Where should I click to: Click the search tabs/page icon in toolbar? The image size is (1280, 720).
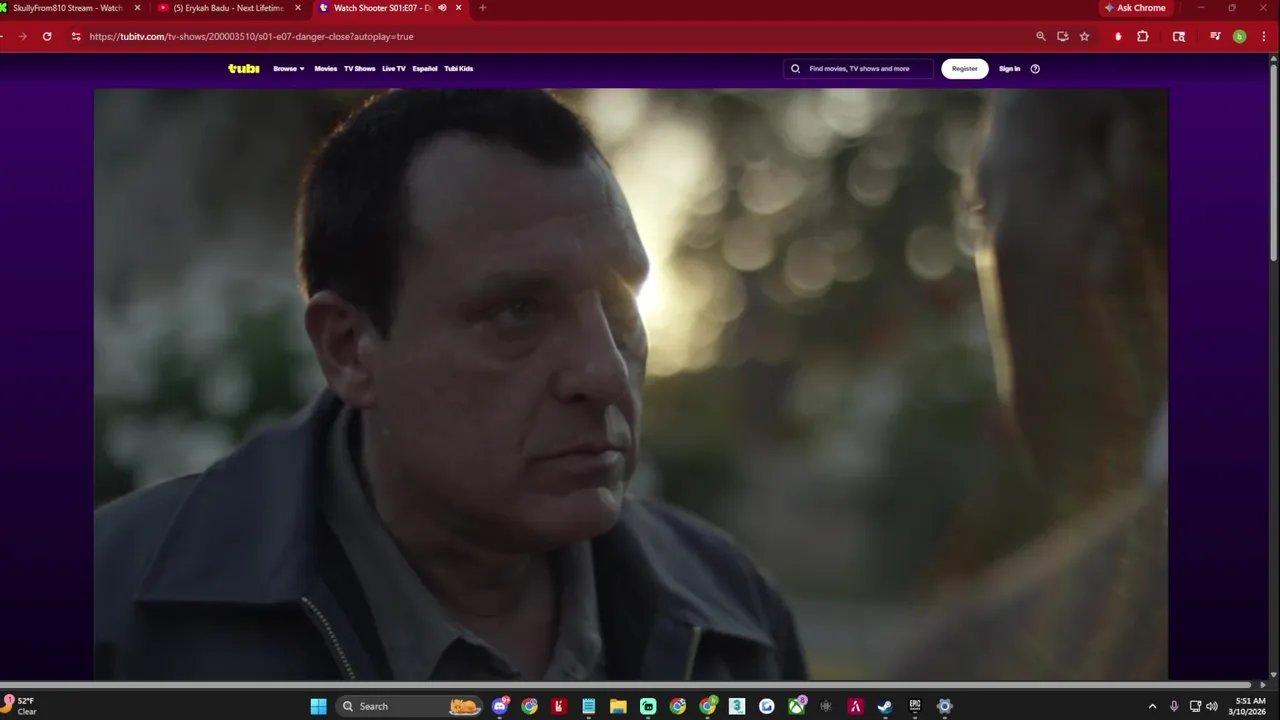coord(1179,36)
